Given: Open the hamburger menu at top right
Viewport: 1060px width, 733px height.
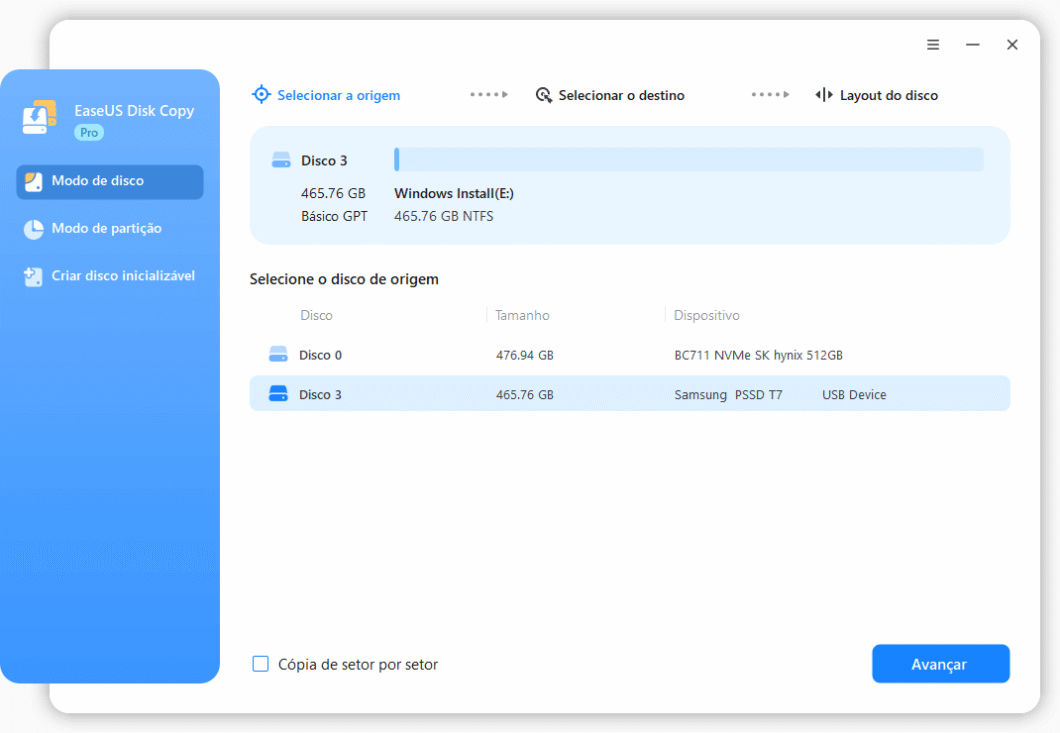Looking at the screenshot, I should (933, 44).
